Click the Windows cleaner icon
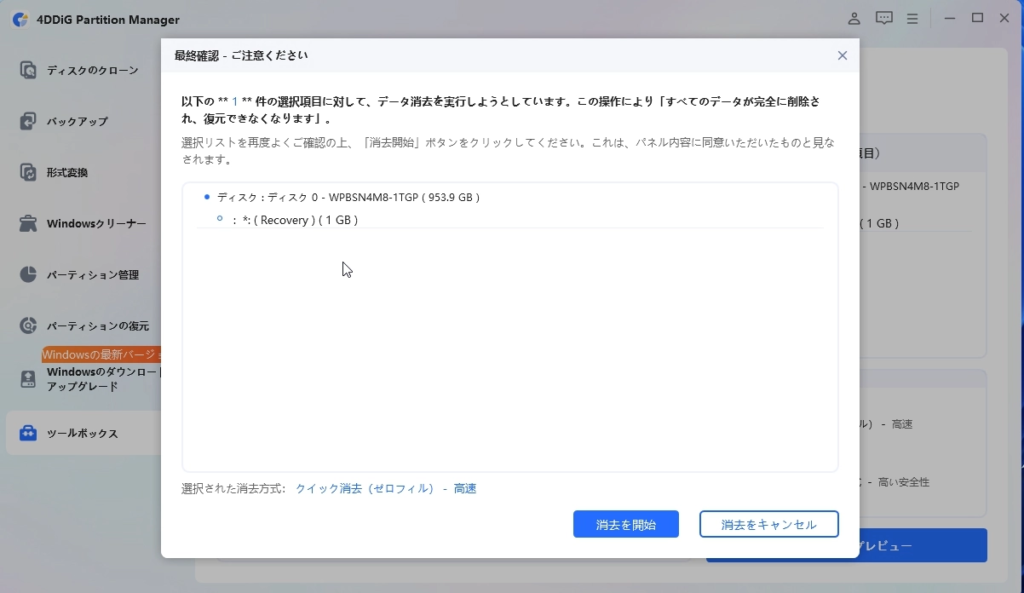Viewport: 1024px width, 593px height. click(x=28, y=223)
